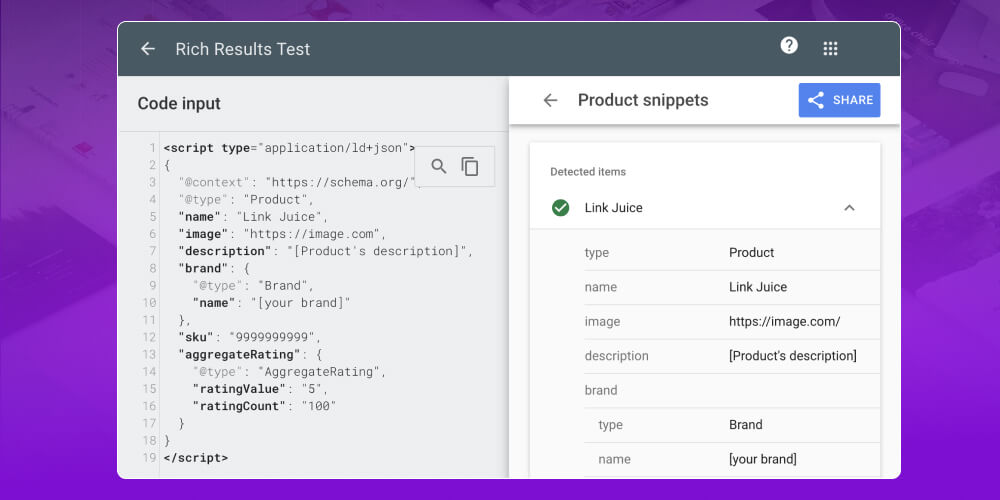This screenshot has width=1000, height=500.
Task: Click the search icon in the code editor
Action: tap(438, 166)
